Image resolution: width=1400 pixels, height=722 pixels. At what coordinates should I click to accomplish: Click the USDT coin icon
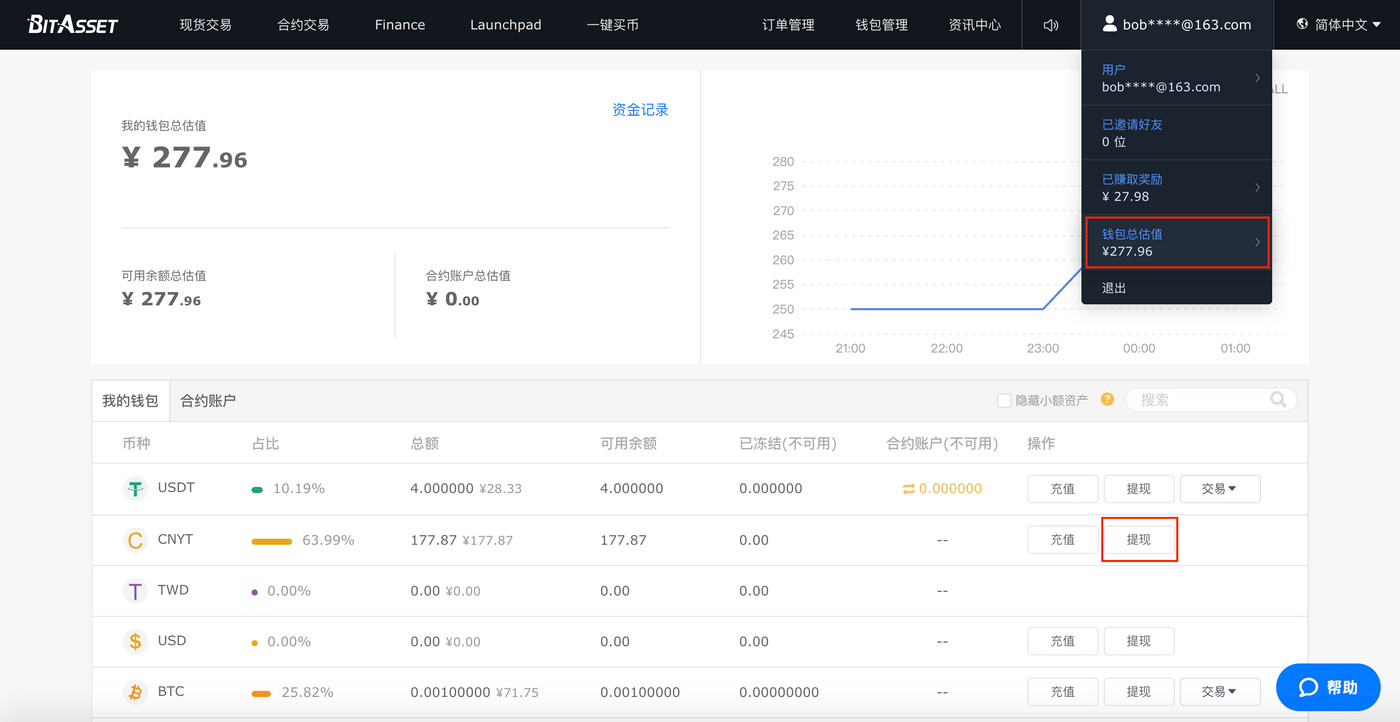coord(135,489)
